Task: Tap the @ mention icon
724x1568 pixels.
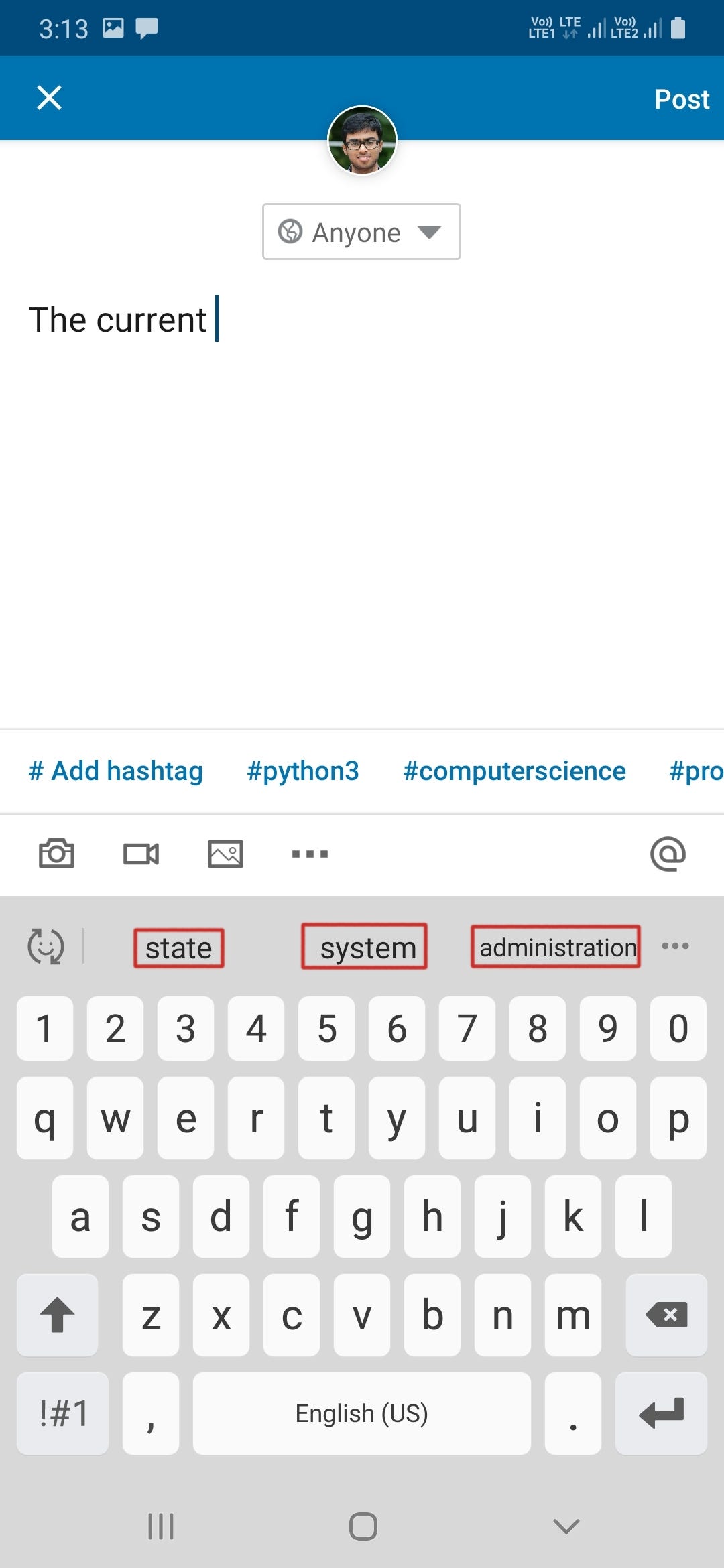Action: point(668,854)
